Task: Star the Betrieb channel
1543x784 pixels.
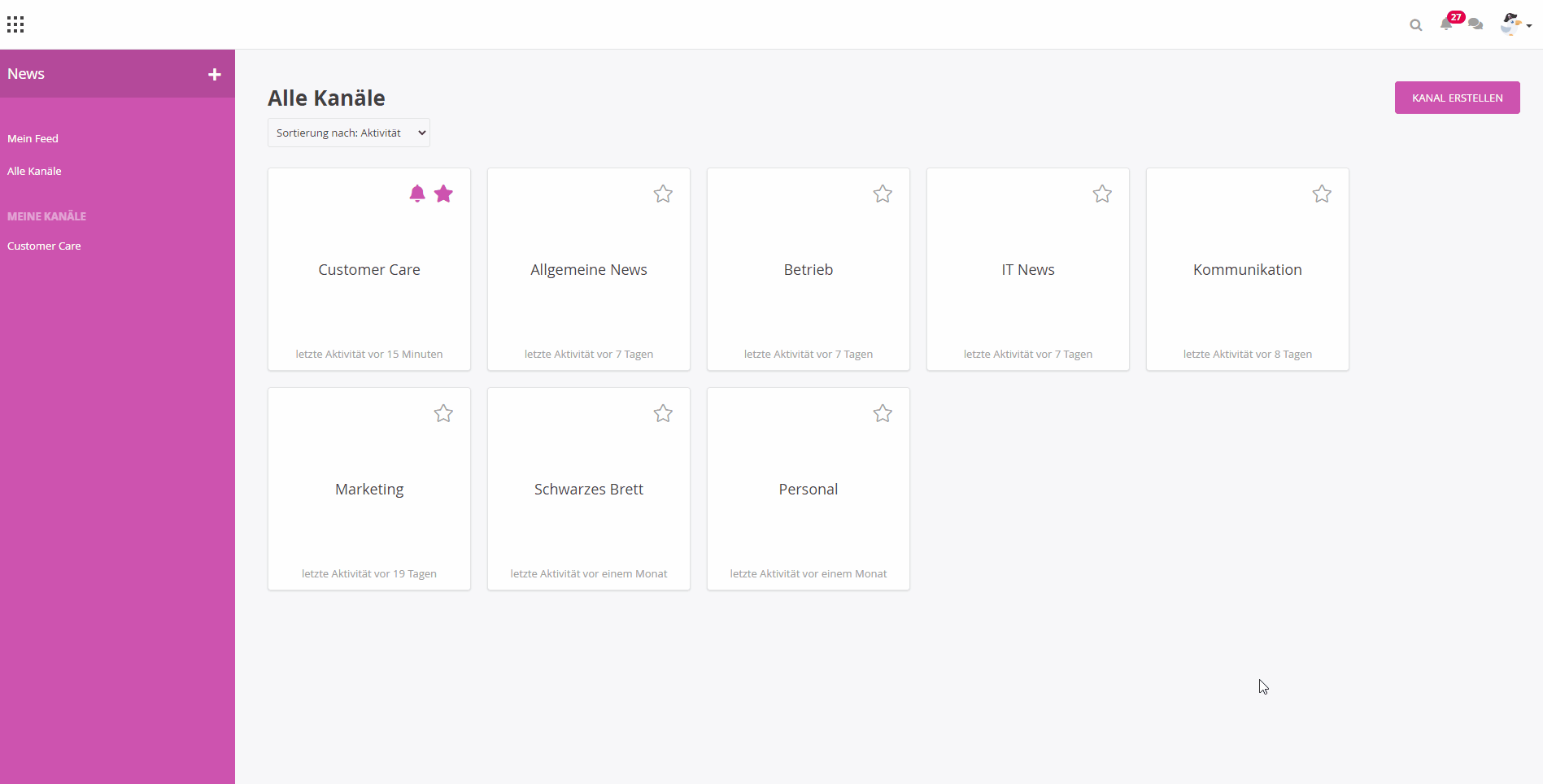Action: click(883, 194)
